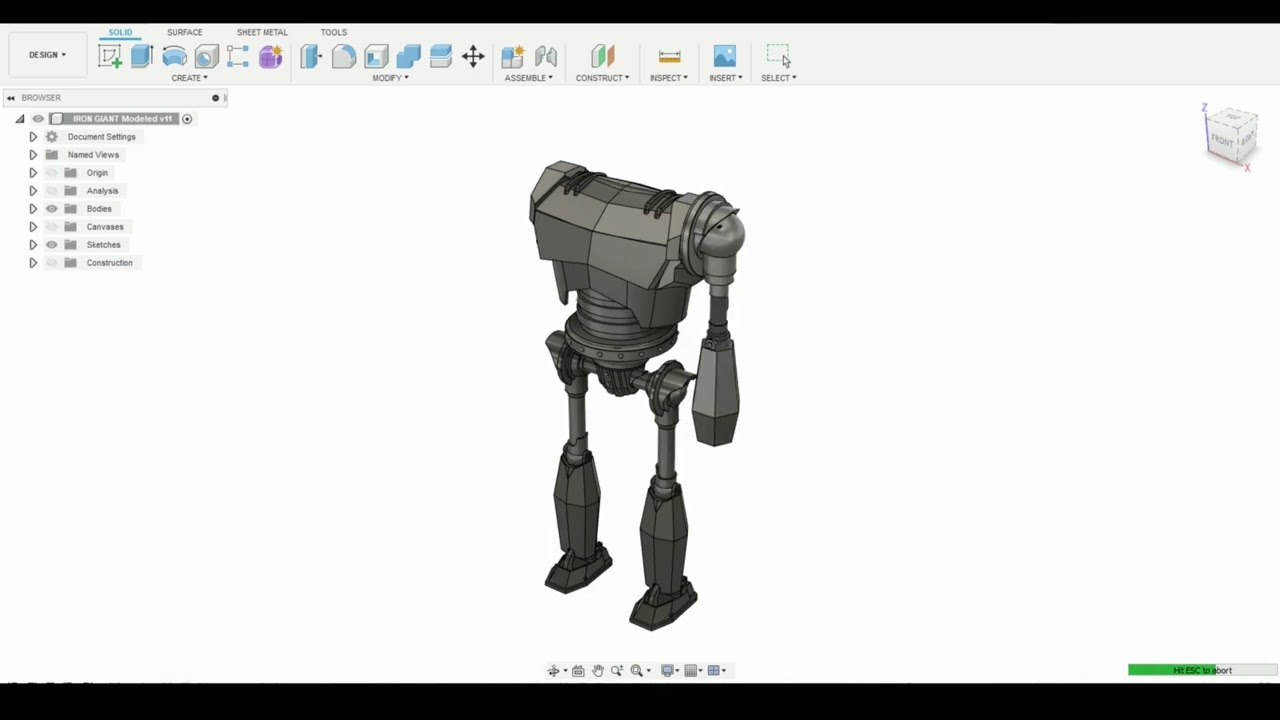Select the Zoom tool

pos(617,671)
